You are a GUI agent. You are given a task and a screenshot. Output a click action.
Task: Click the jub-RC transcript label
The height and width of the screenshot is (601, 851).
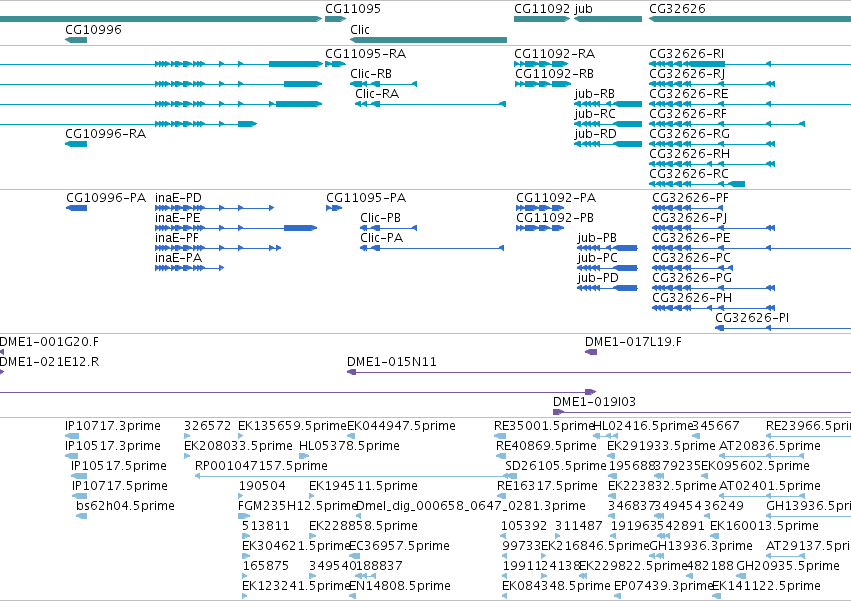point(595,114)
